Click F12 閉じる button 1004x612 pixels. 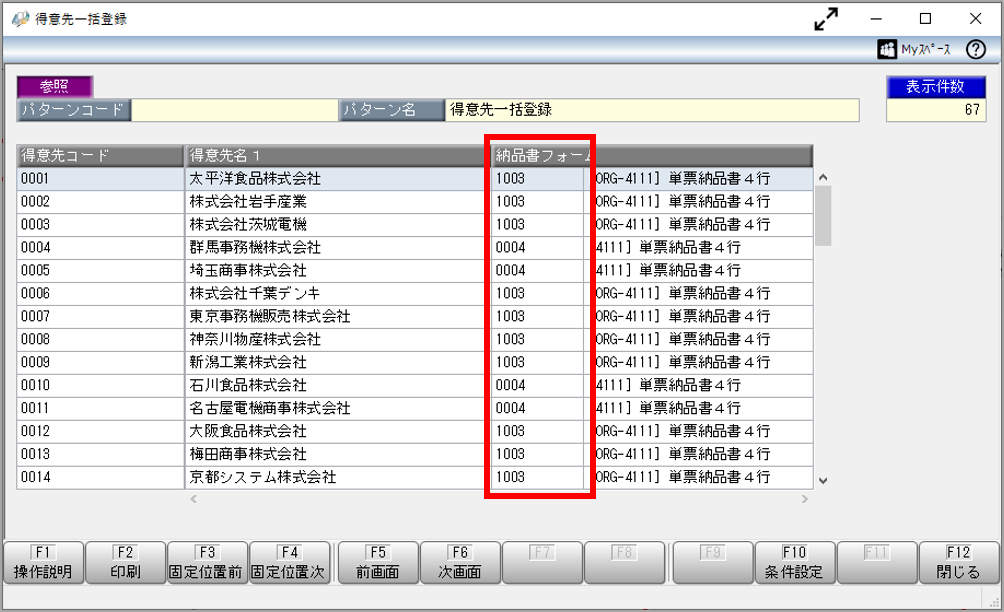tap(959, 563)
